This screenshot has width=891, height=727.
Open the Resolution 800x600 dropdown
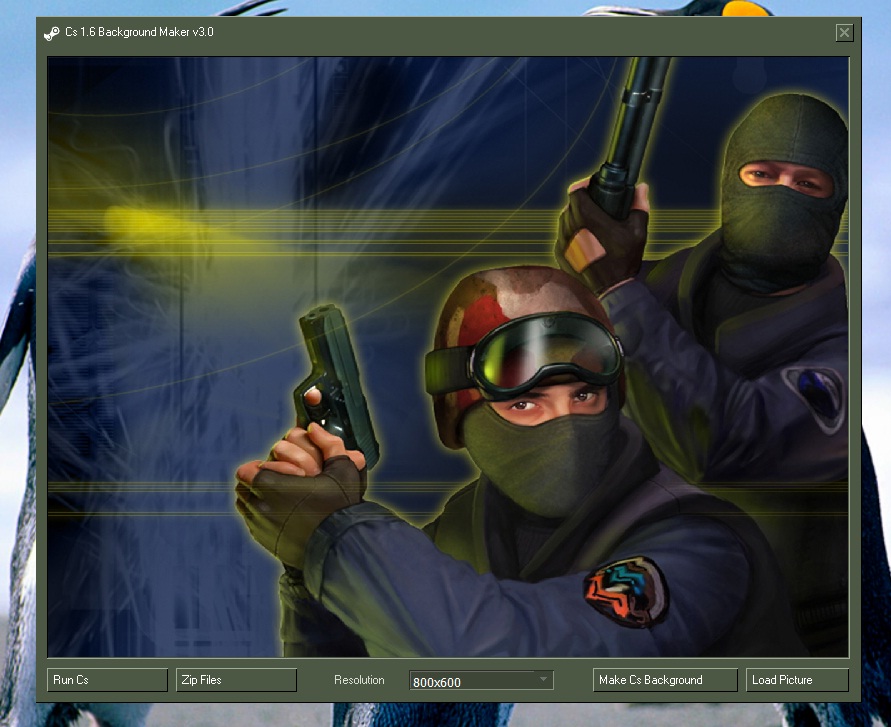tap(481, 680)
